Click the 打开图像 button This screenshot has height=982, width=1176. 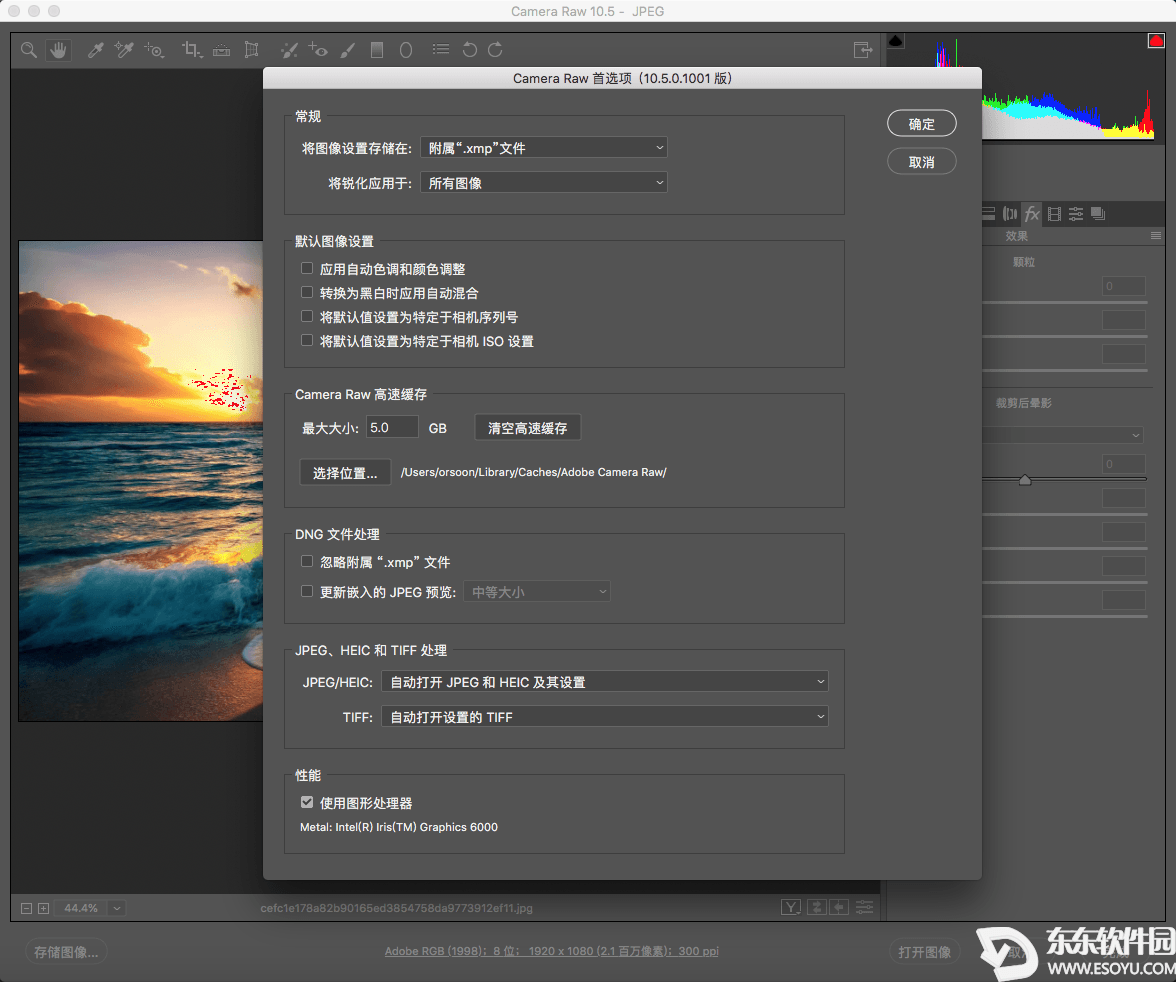[x=925, y=952]
